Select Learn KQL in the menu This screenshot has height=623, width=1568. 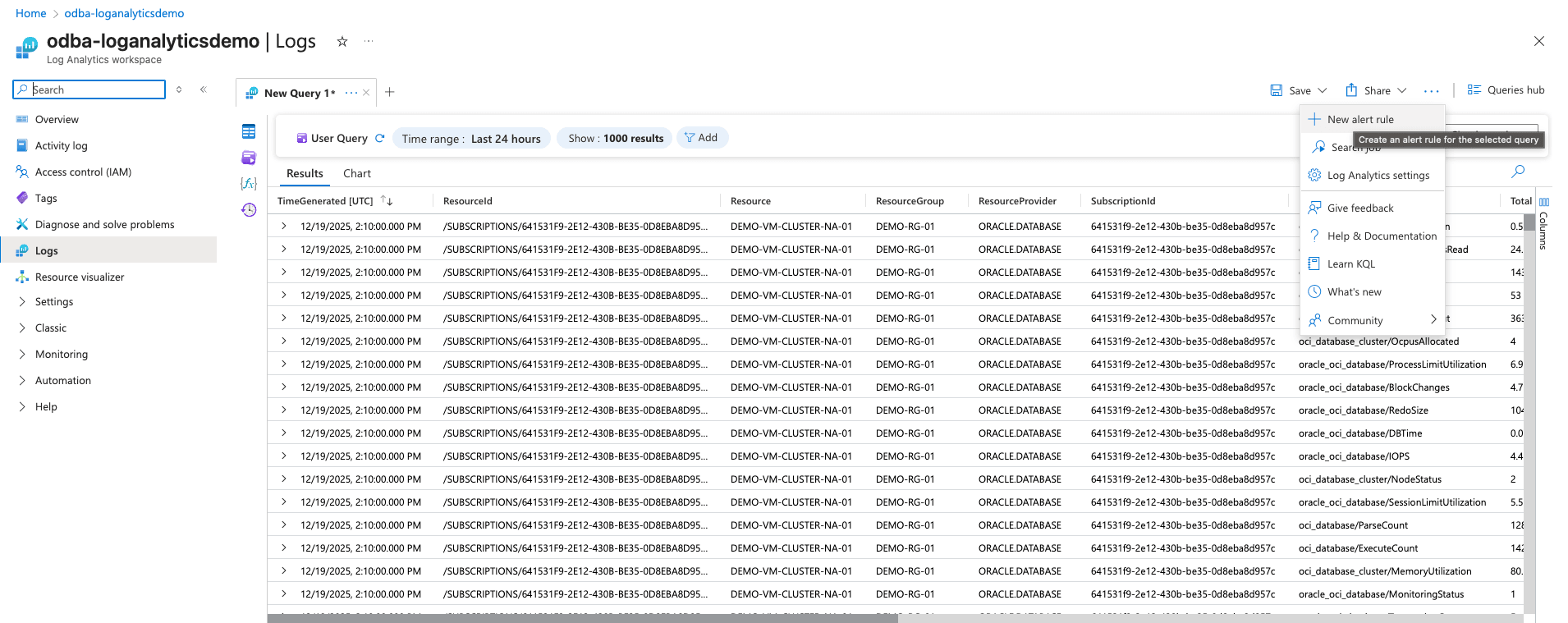pyautogui.click(x=1372, y=263)
